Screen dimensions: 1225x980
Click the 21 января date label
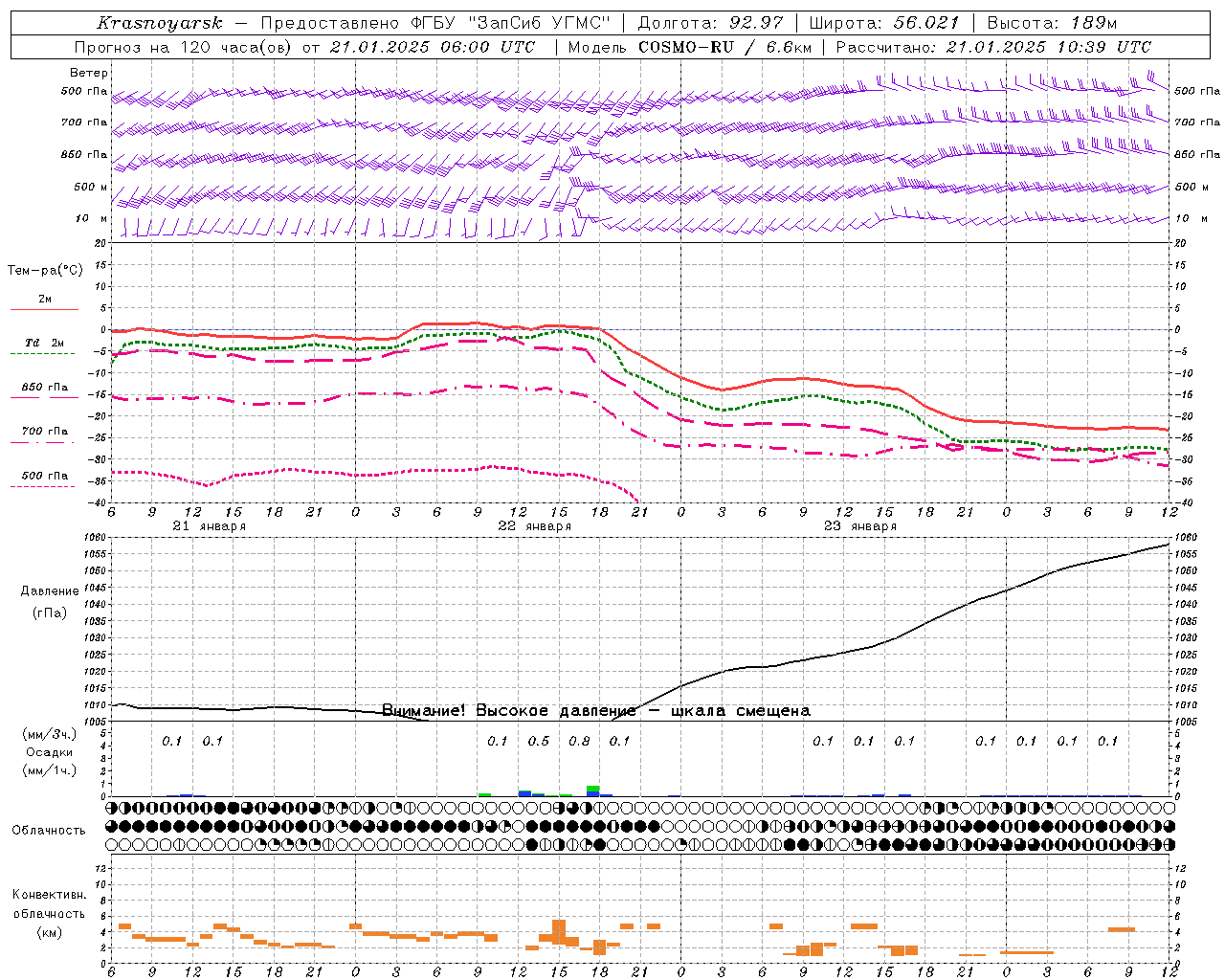[210, 526]
